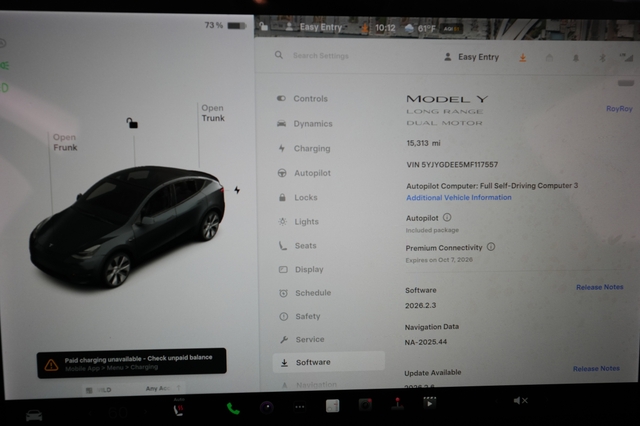Screen dimensions: 640x426
Task: Open the Arcade joystick app
Action: 397,404
